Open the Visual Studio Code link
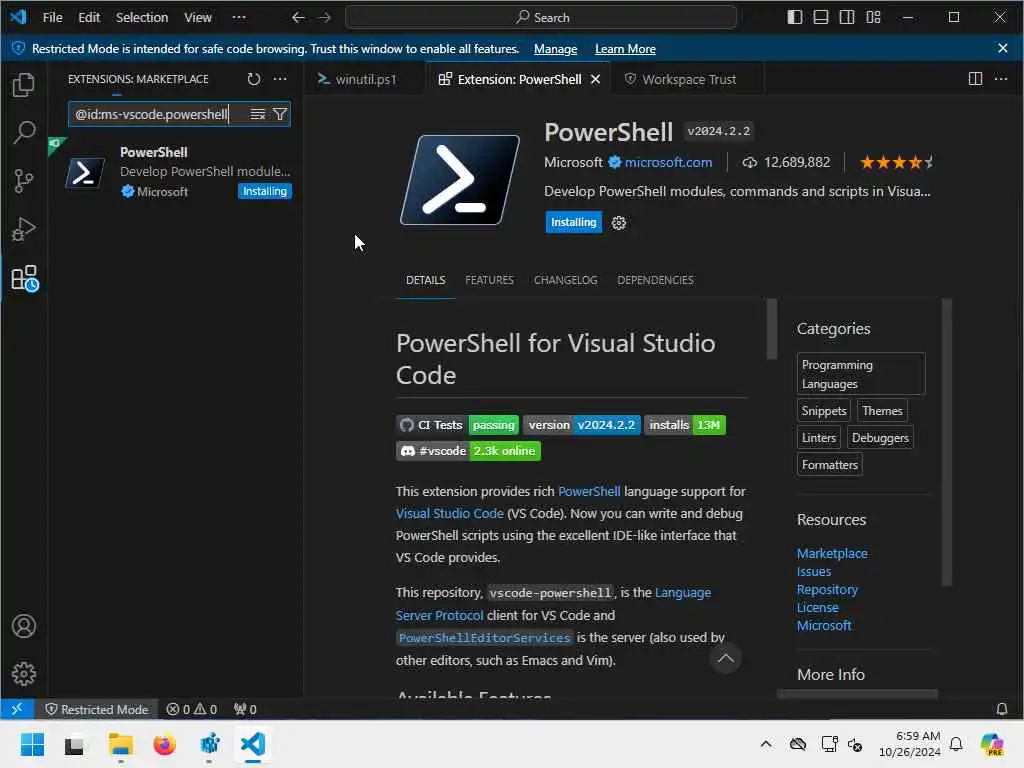Screen dimensions: 1024x768 [449, 513]
